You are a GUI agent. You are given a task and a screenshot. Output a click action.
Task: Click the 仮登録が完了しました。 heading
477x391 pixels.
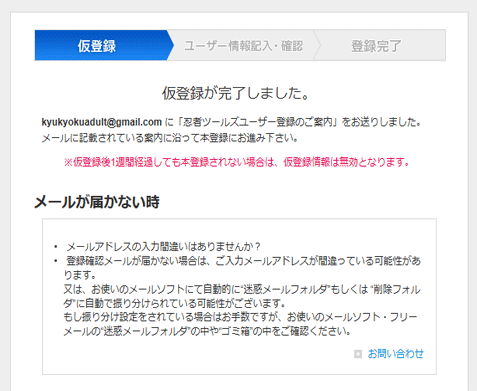tap(236, 93)
